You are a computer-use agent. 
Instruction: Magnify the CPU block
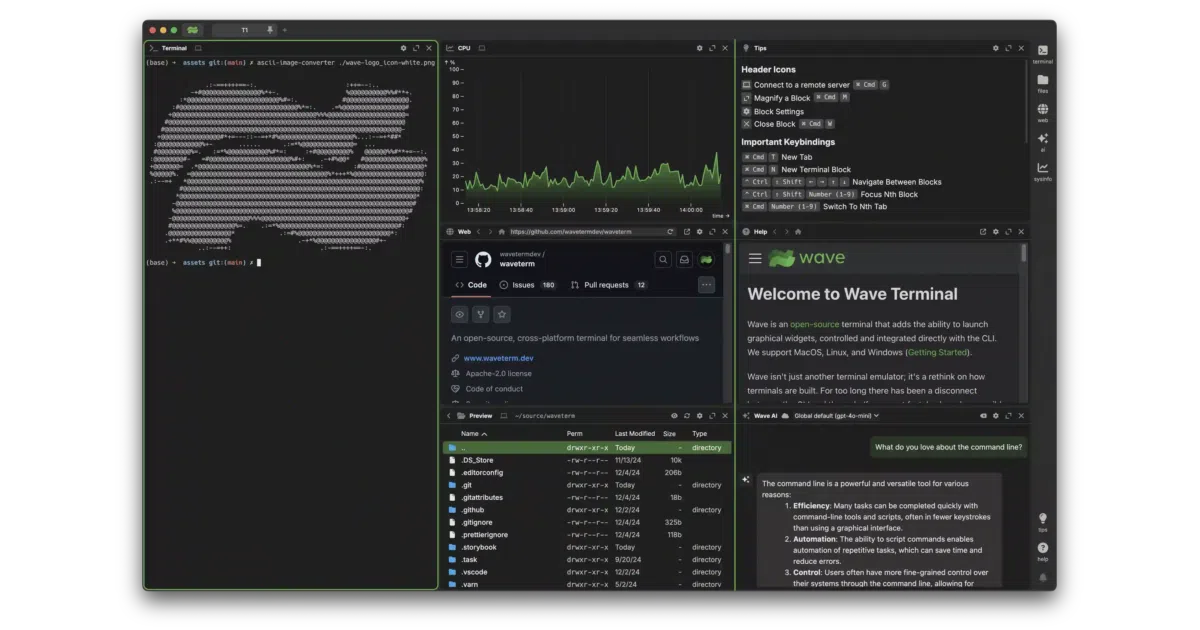[713, 48]
